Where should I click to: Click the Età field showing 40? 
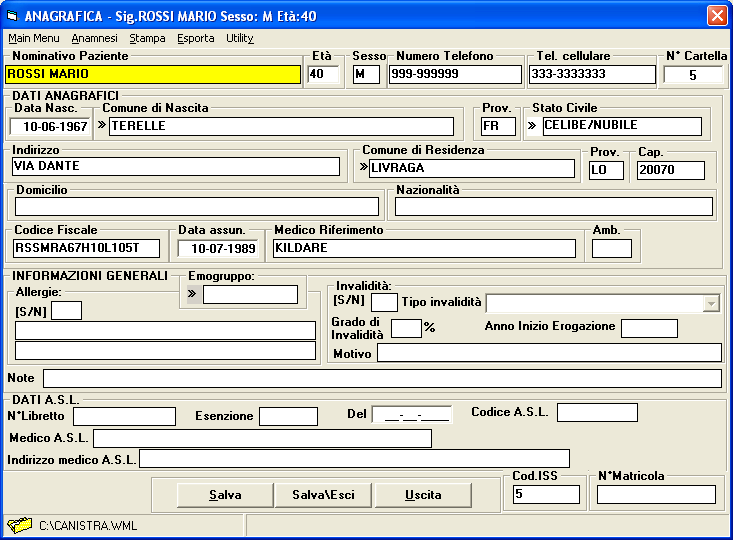click(323, 74)
